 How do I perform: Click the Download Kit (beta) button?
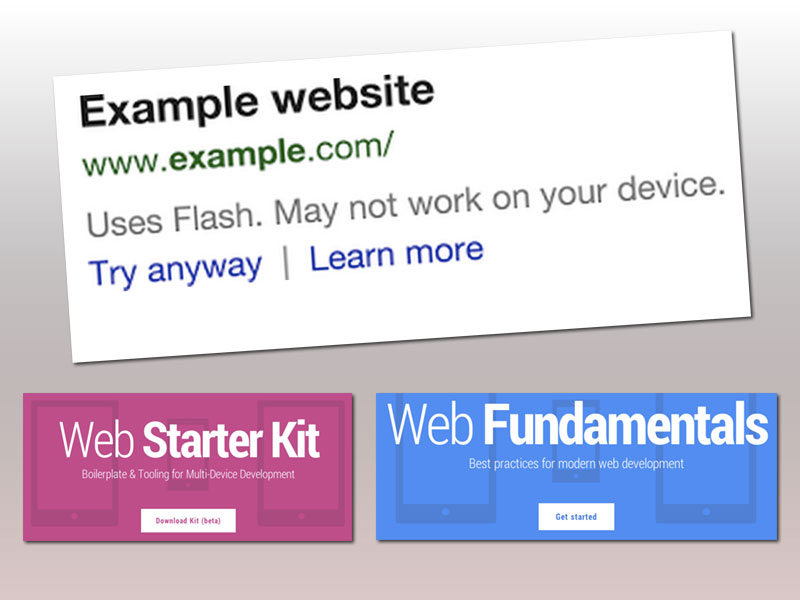pos(188,520)
